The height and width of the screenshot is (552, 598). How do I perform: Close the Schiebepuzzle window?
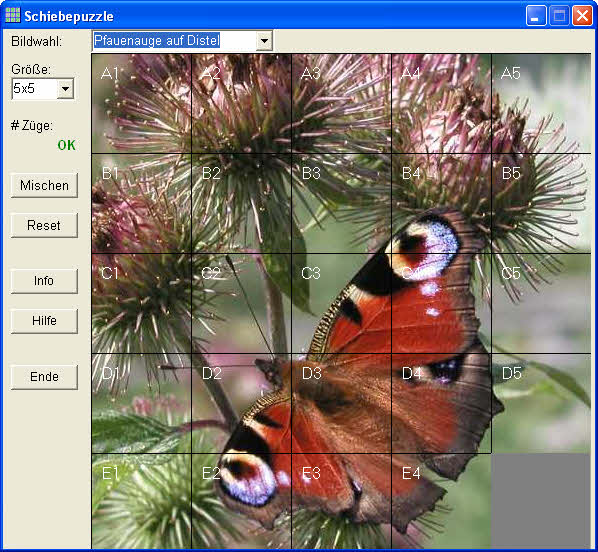(x=582, y=16)
